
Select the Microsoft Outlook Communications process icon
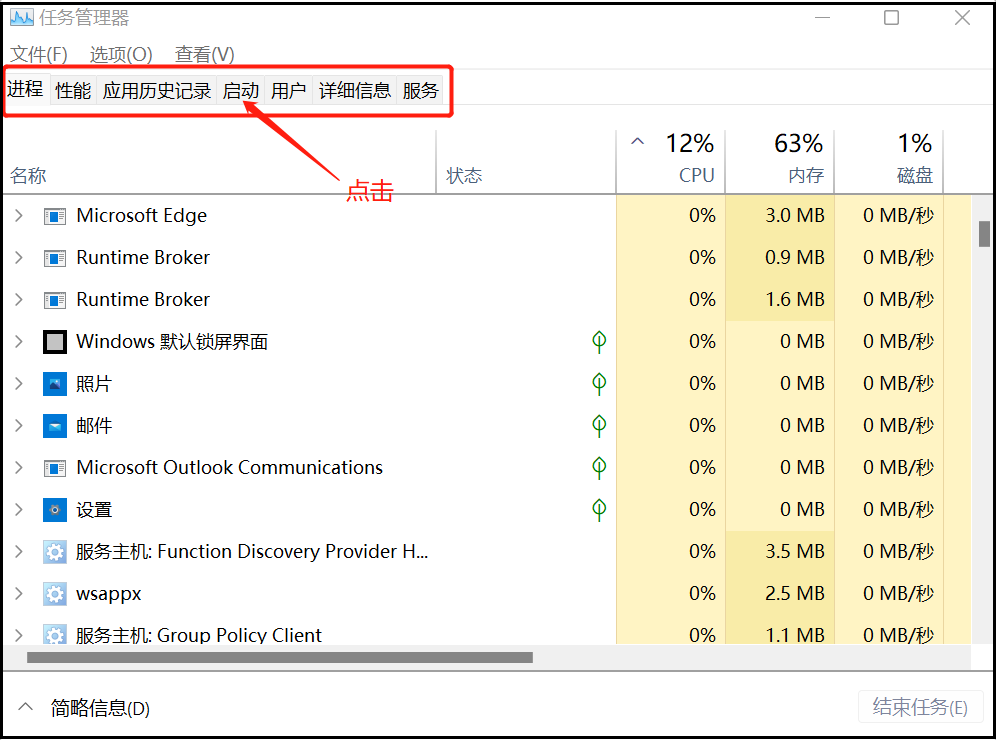click(55, 469)
